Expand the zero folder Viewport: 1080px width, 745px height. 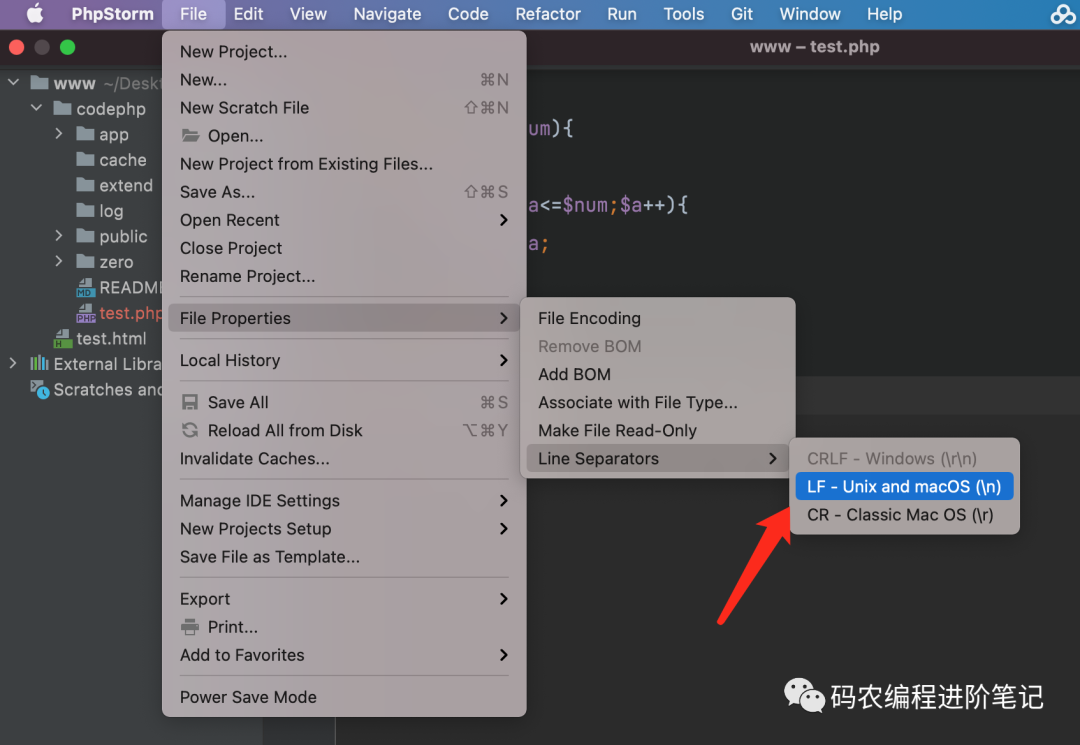(x=59, y=262)
